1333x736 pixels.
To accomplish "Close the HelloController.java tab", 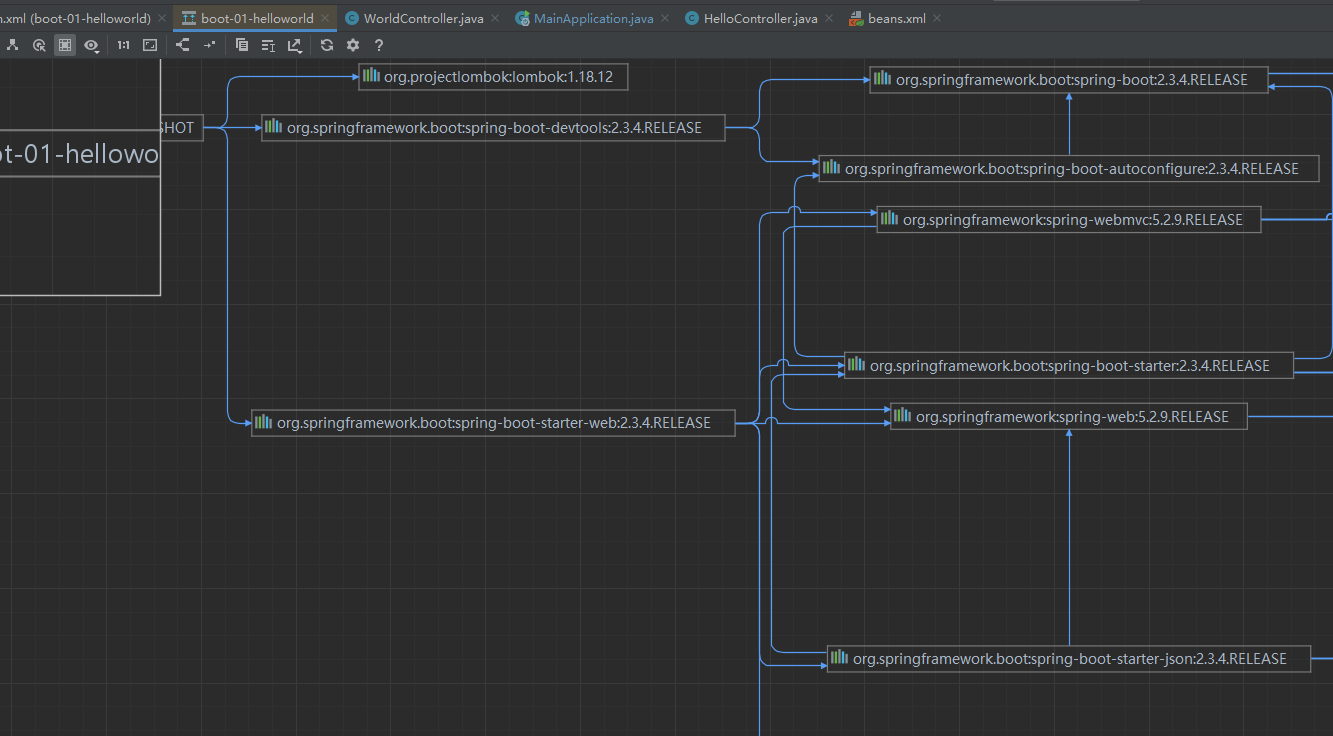I will click(828, 19).
